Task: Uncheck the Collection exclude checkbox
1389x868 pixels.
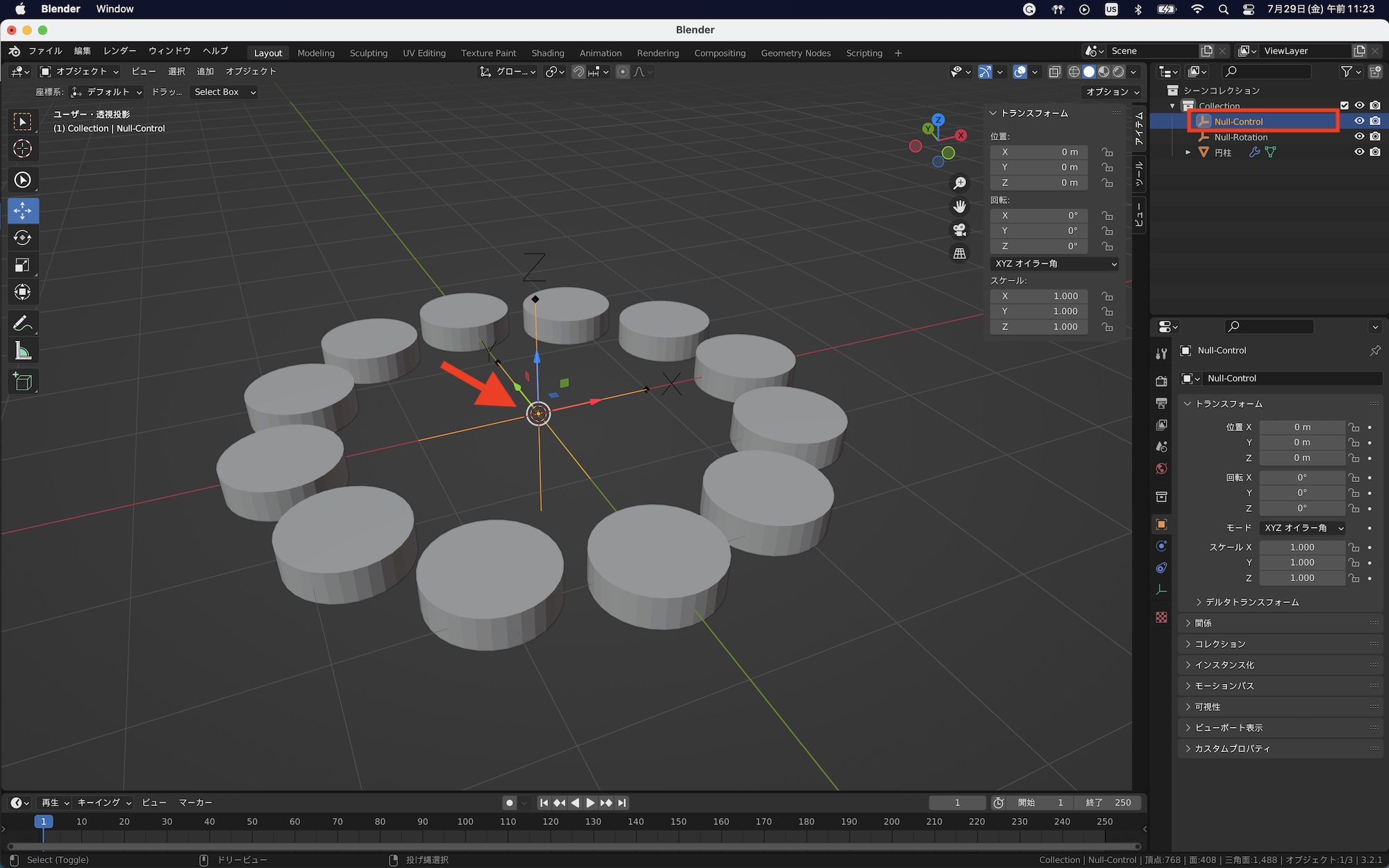Action: [1345, 106]
